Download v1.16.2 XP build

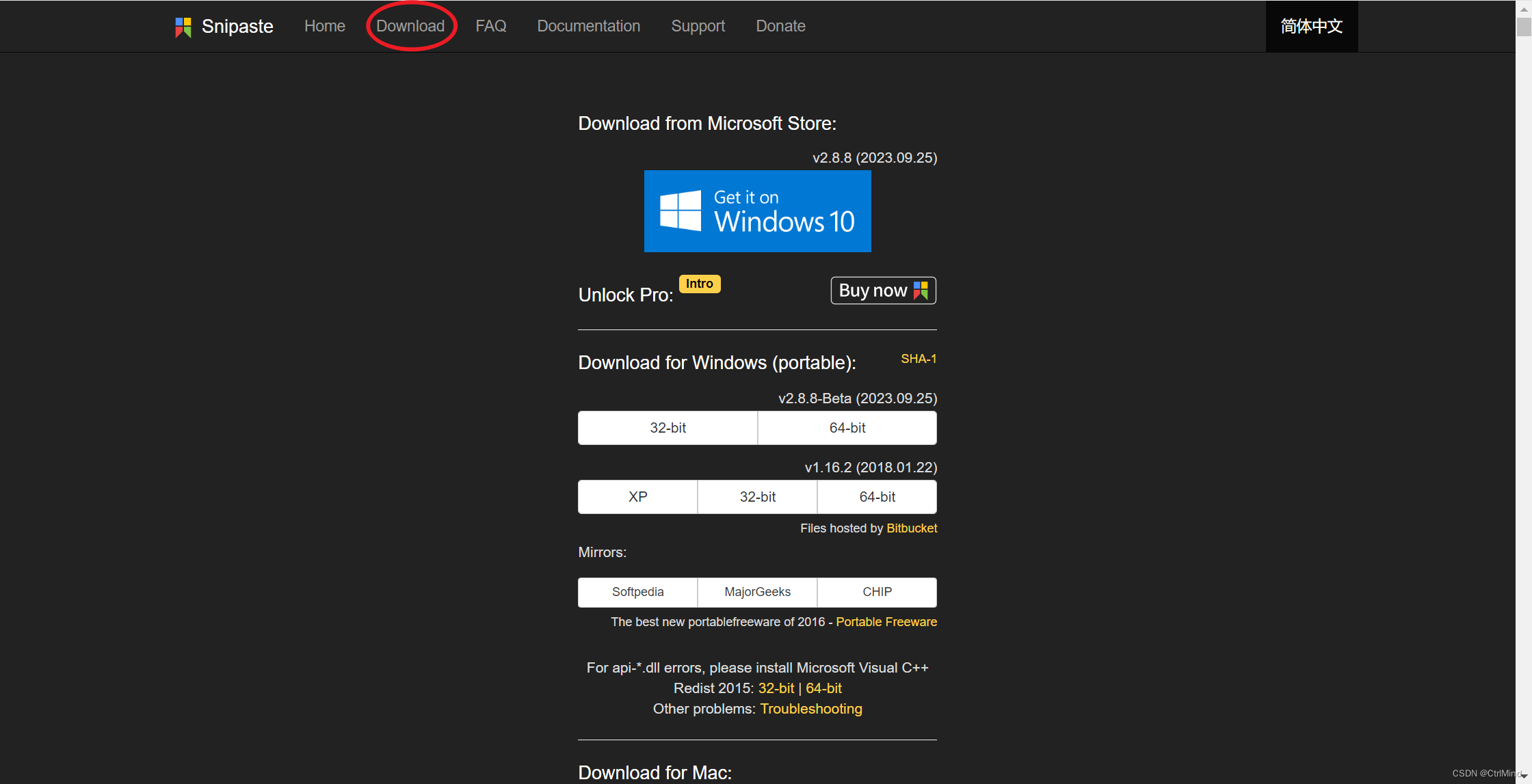point(638,497)
